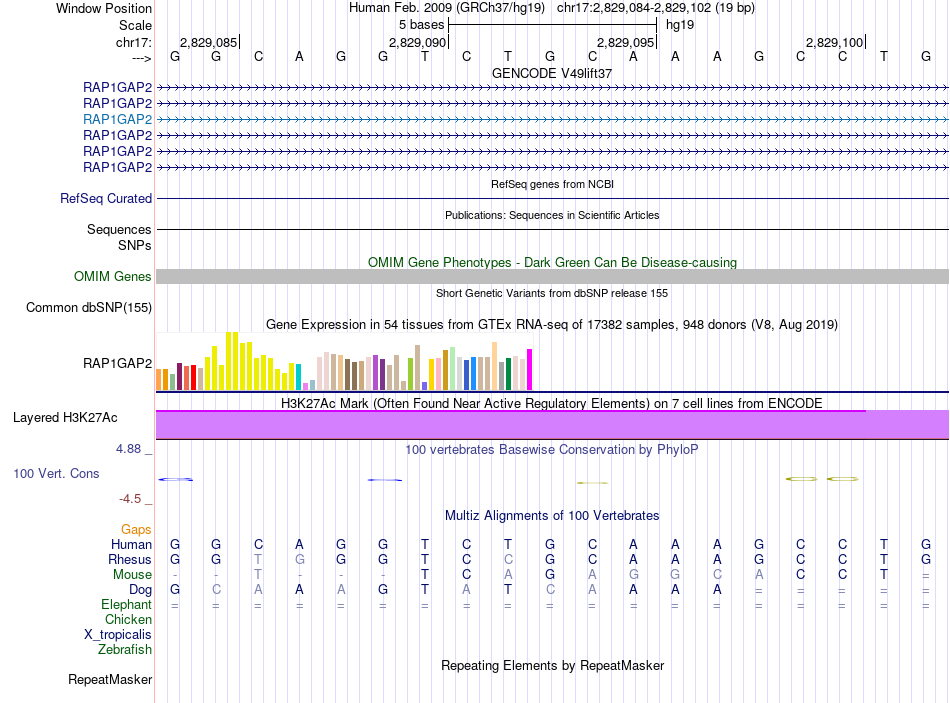Screen dimensions: 950x703
Task: Click the RefSeq Curated blue gene line
Action: pos(552,198)
